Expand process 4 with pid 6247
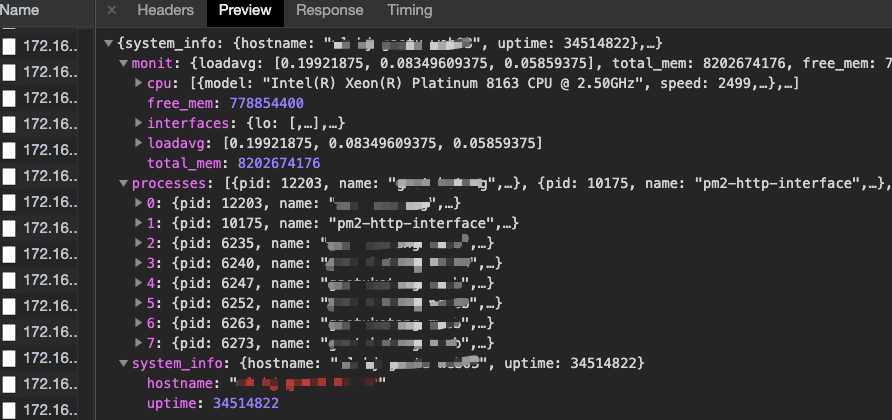892x420 pixels. [138, 283]
